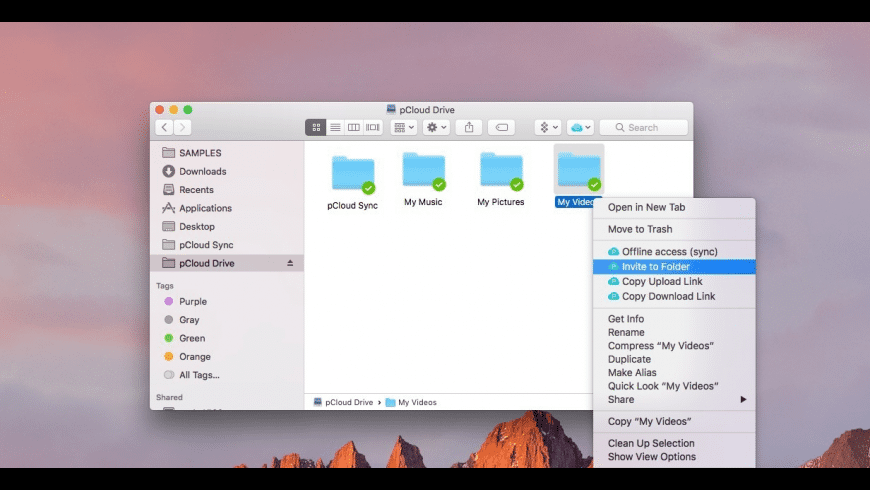Open the Action gear dropdown menu
The image size is (870, 490).
436,128
